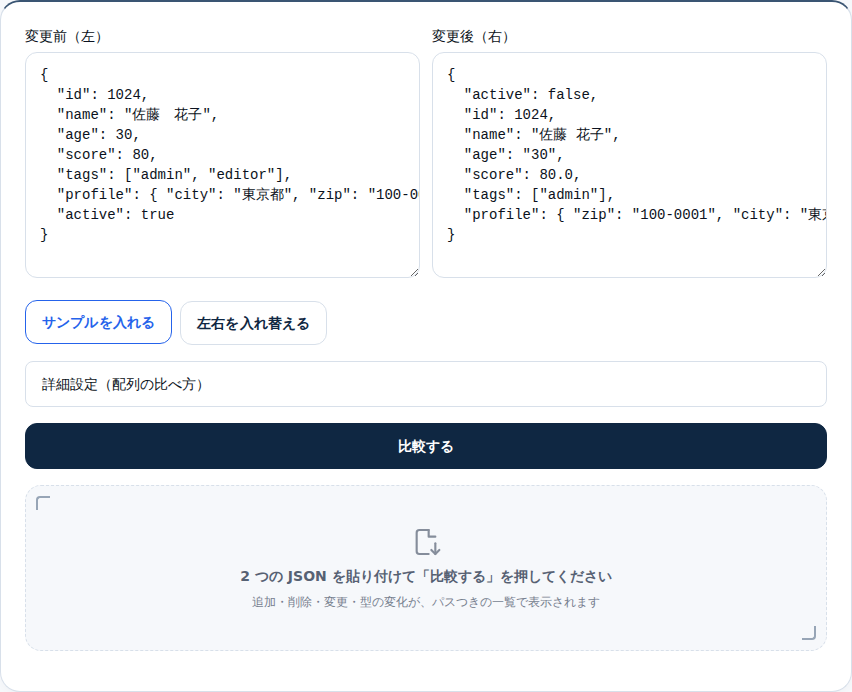Swap sides with 左右を入れ替える button
The width and height of the screenshot is (852, 692).
[x=253, y=323]
